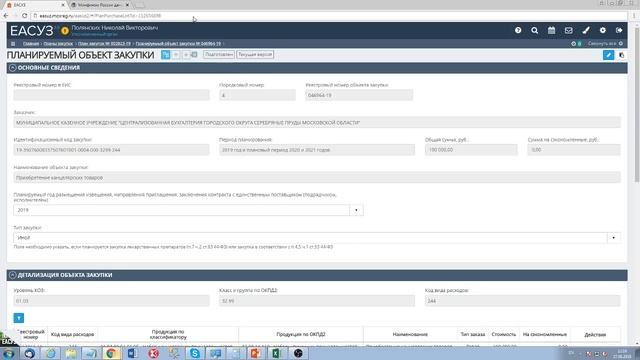Click the Наименование column header
Image resolution: width=640 pixels, height=360 pixels.
pos(410,334)
